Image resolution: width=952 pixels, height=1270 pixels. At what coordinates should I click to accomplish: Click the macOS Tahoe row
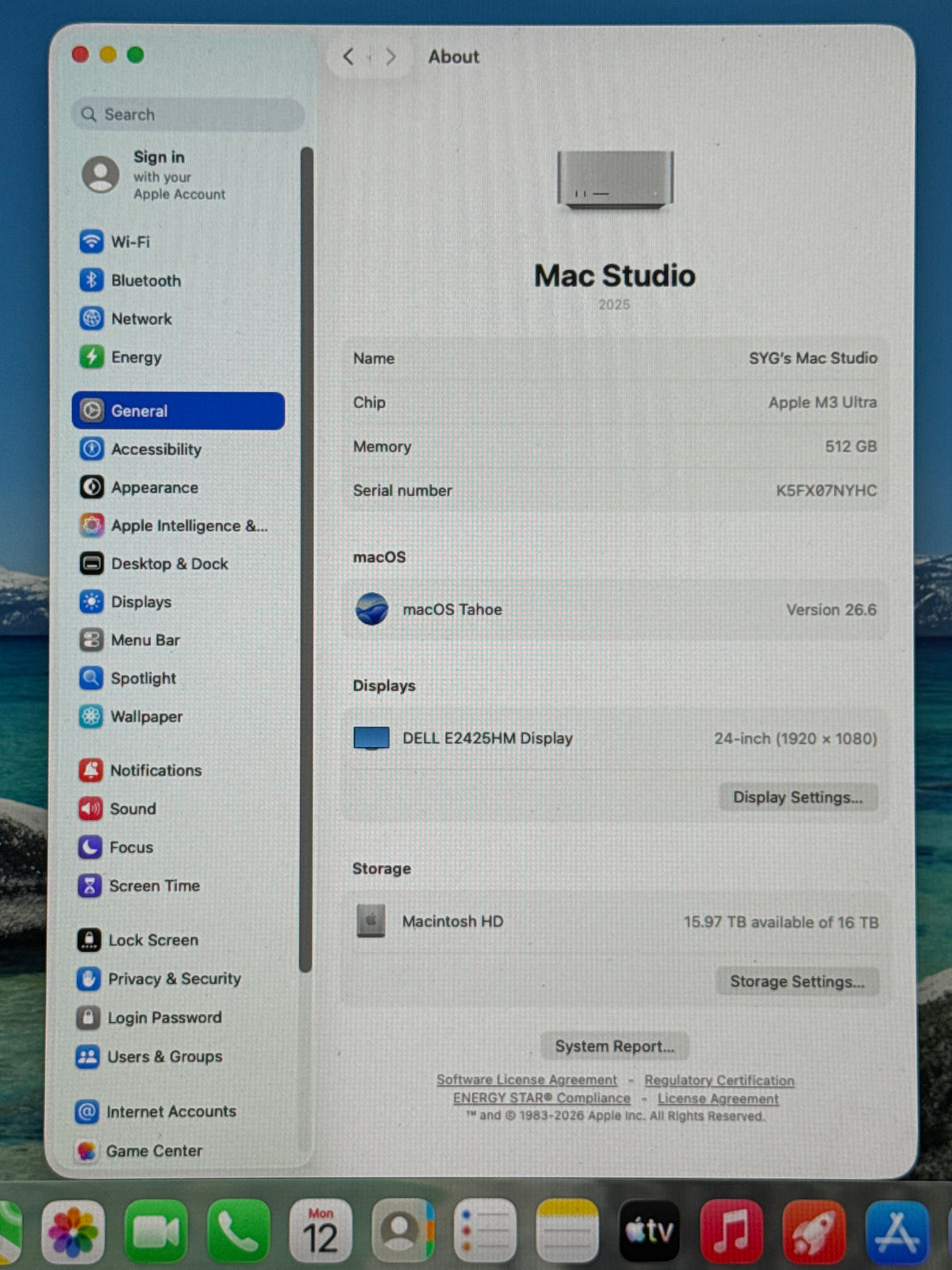pos(615,610)
